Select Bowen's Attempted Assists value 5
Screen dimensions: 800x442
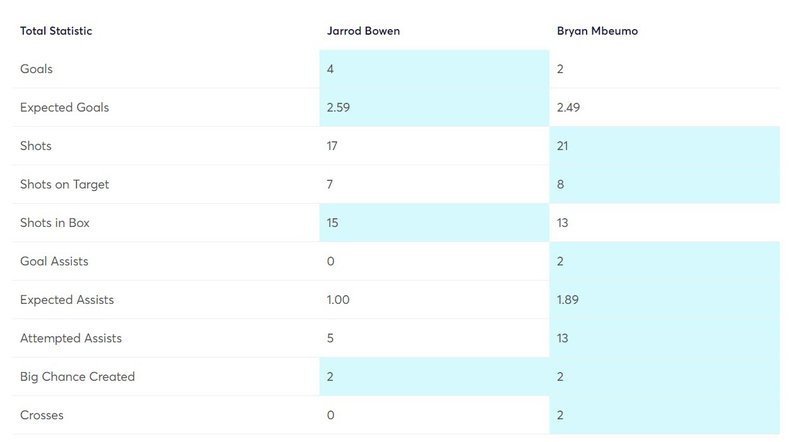click(330, 338)
